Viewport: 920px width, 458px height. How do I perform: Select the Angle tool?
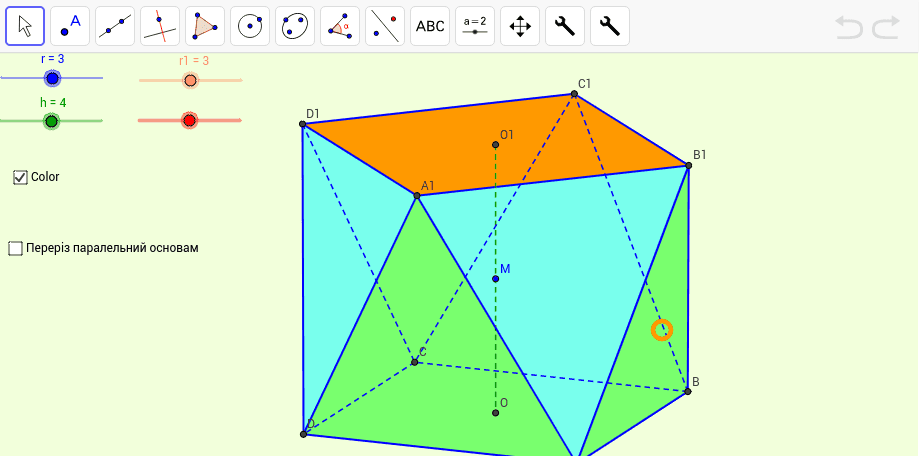(x=340, y=26)
